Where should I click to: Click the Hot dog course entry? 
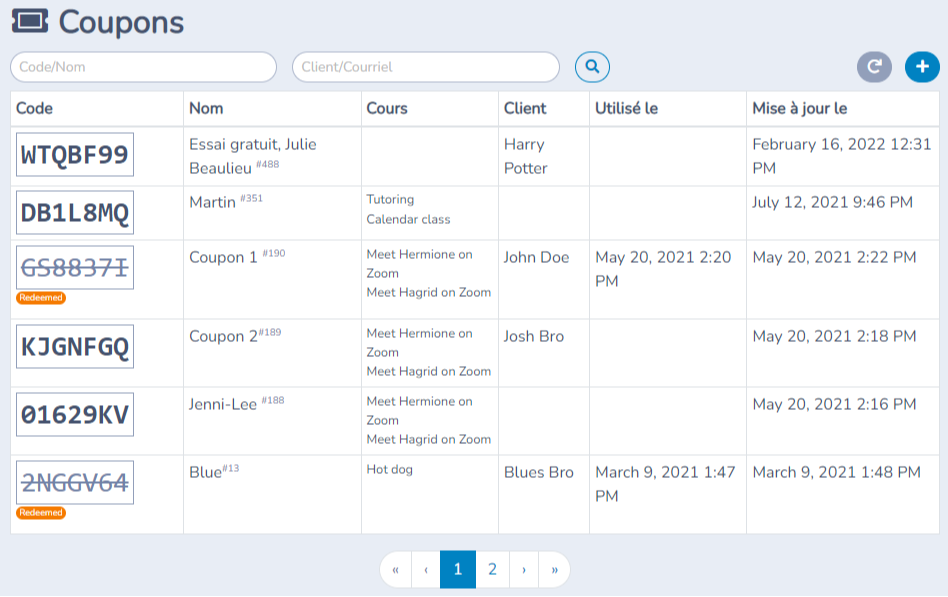click(x=389, y=470)
